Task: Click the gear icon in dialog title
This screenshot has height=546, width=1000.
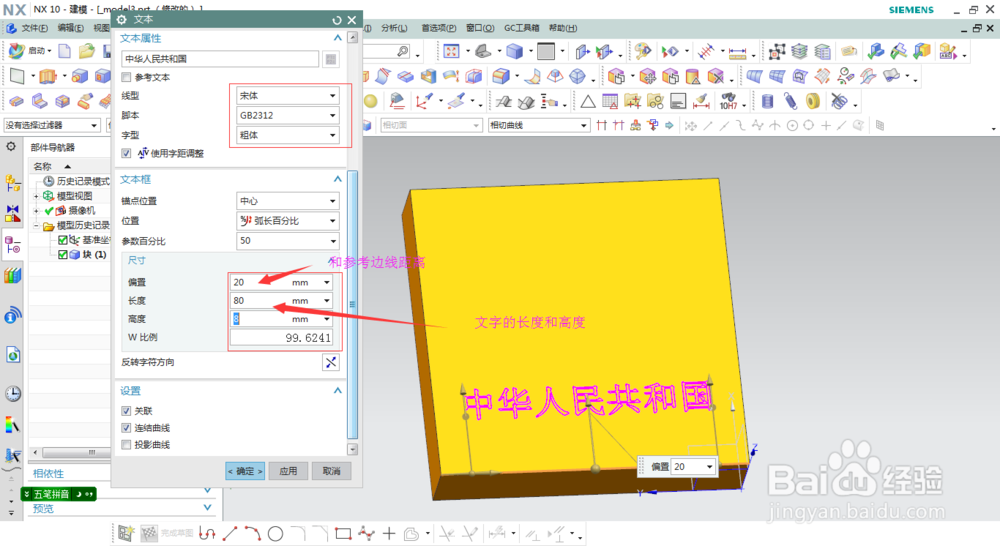Action: pos(122,20)
